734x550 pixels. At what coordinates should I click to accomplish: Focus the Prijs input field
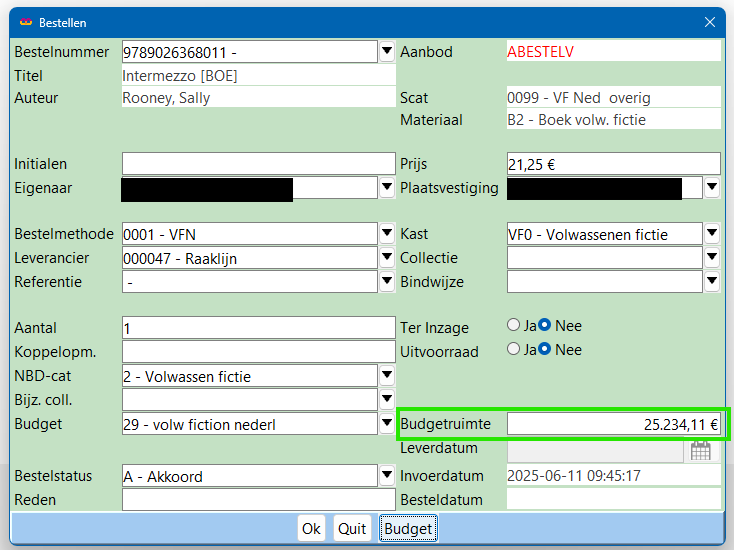(x=613, y=164)
